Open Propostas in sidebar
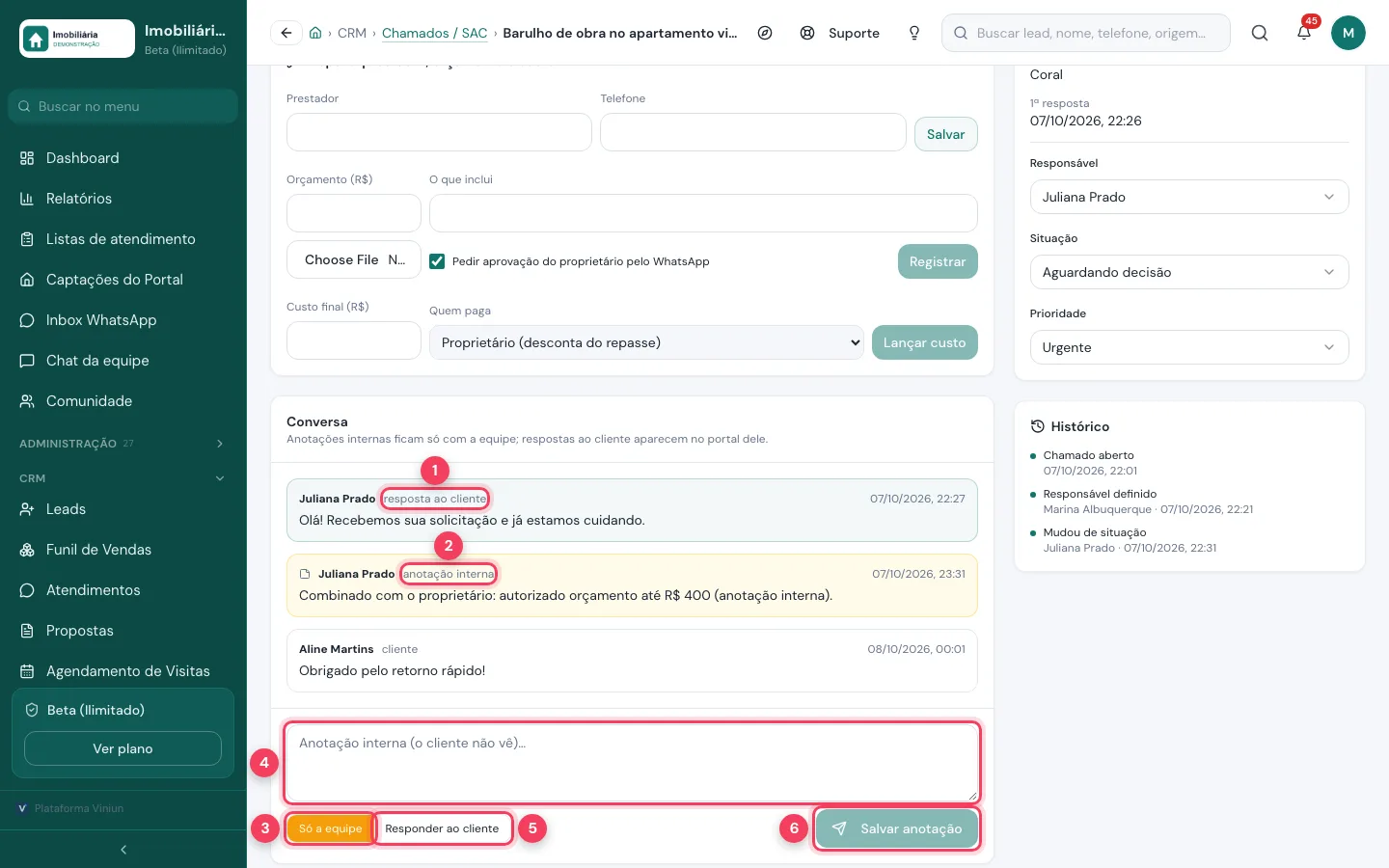 pos(123,631)
